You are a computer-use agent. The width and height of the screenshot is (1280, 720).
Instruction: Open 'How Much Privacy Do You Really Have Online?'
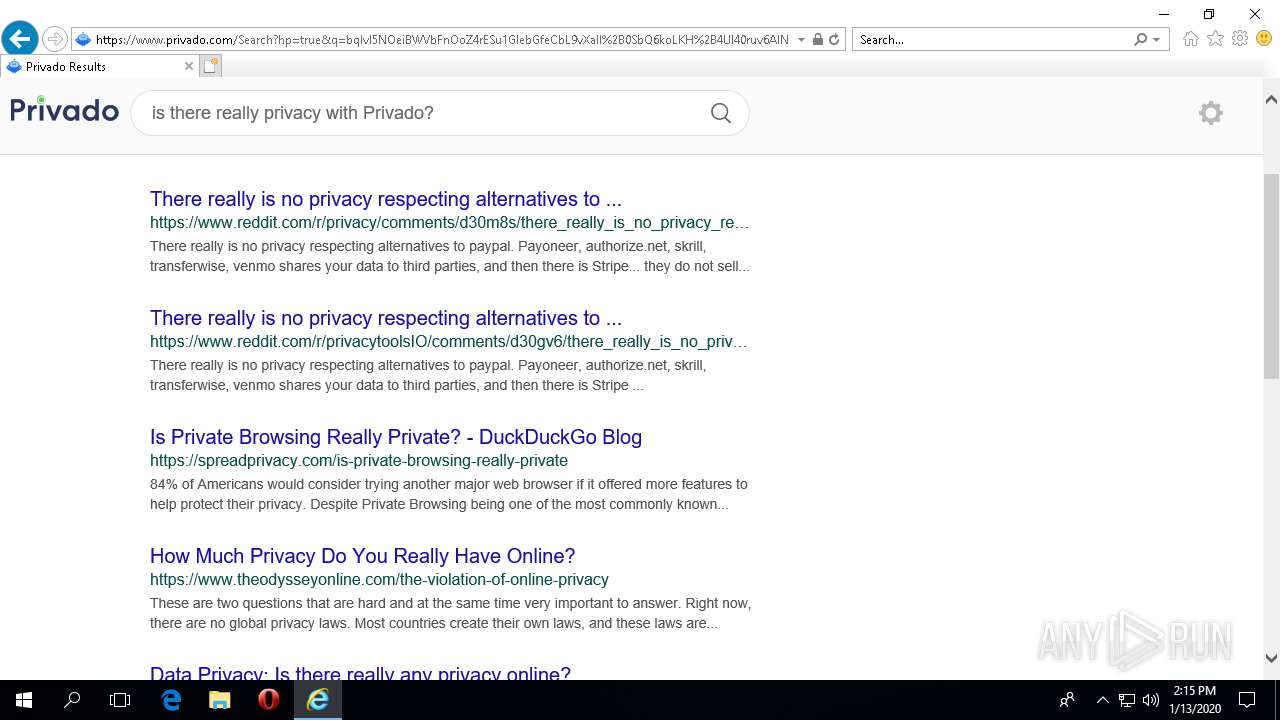[x=363, y=556]
